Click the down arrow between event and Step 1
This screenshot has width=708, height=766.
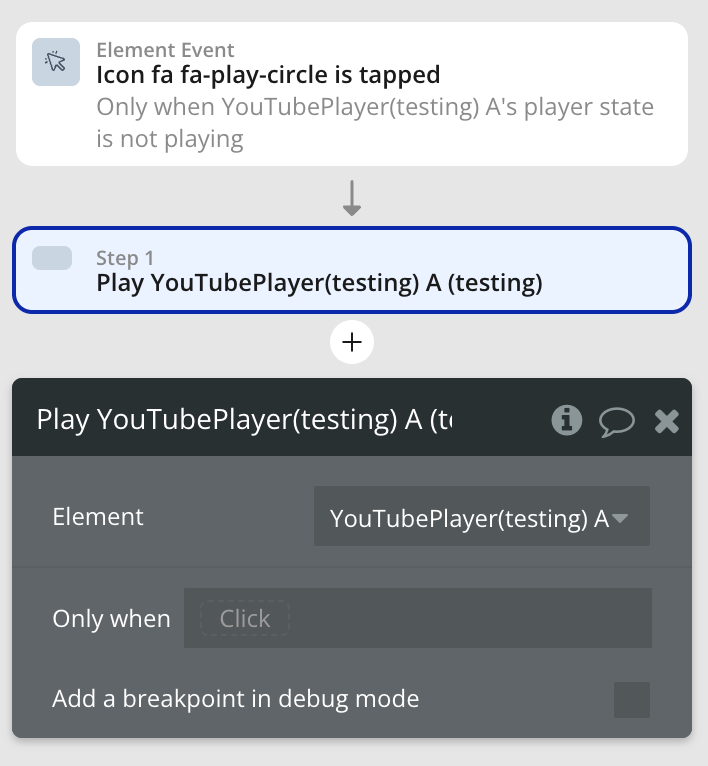pyautogui.click(x=352, y=198)
